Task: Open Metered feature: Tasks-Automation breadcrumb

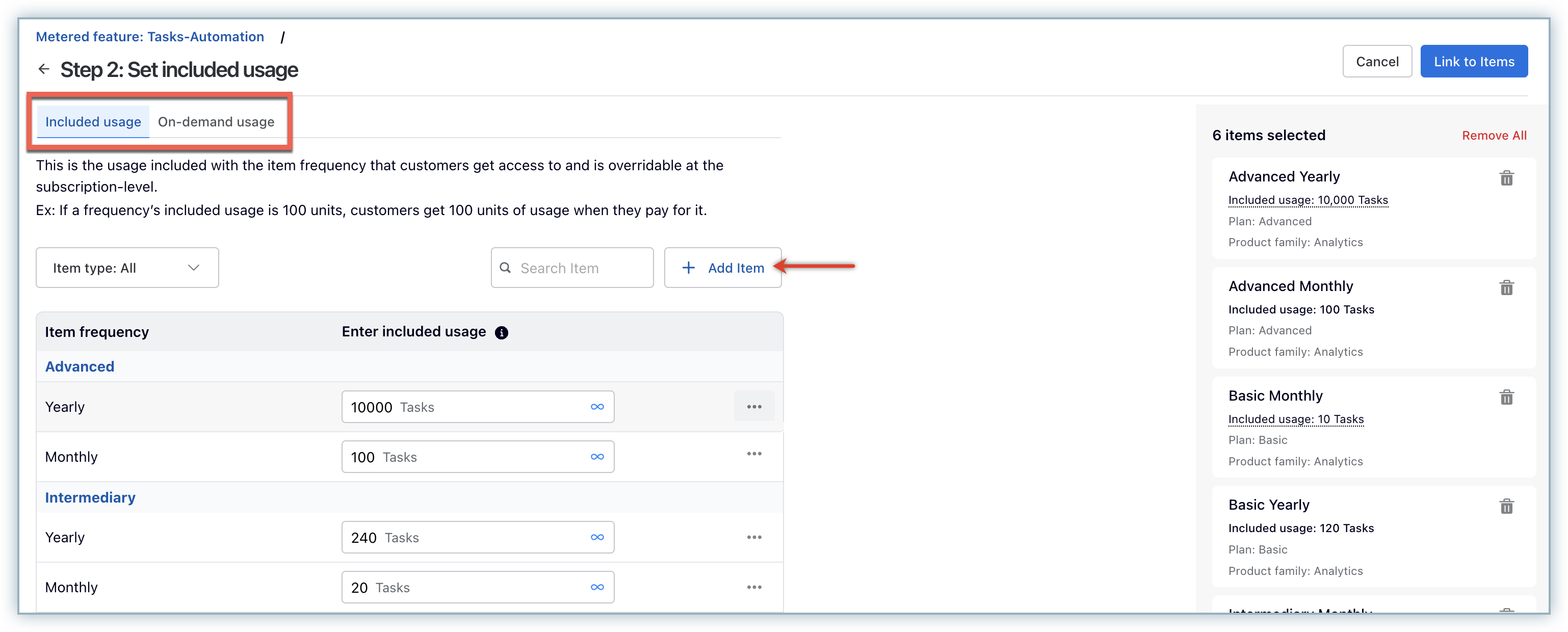Action: [x=150, y=37]
